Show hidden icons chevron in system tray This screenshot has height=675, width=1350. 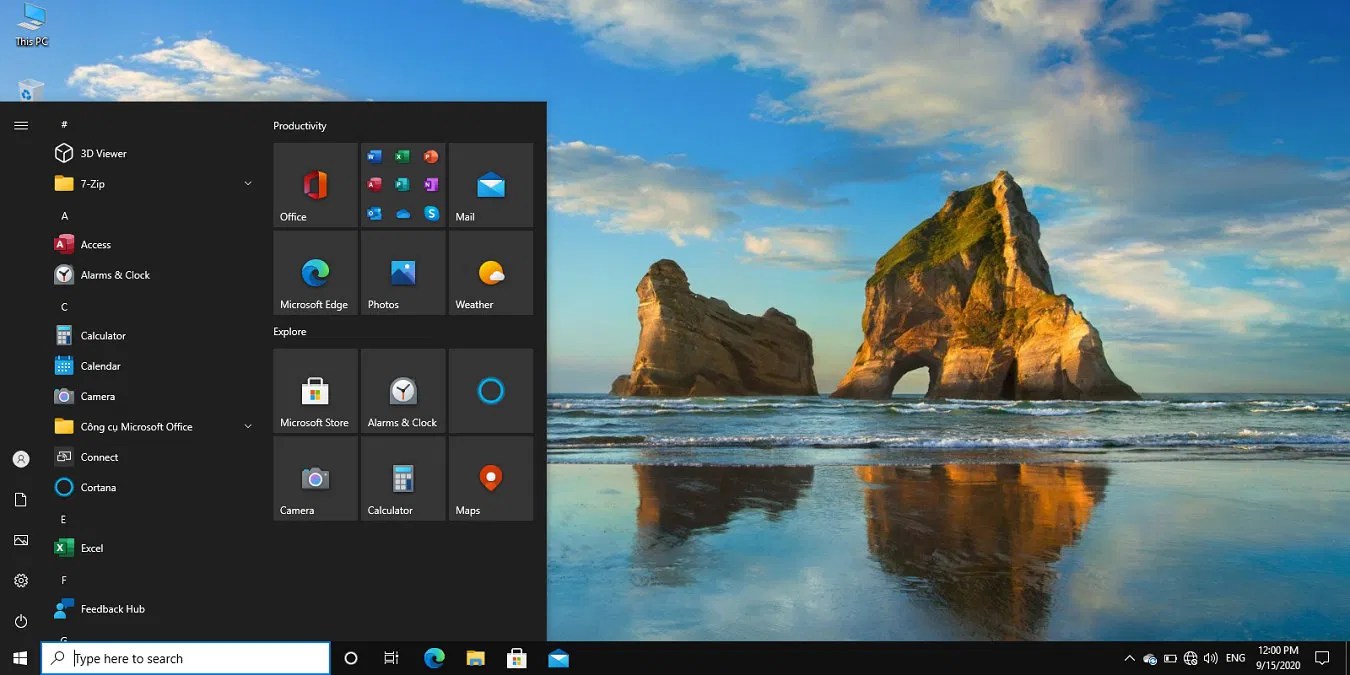click(1130, 659)
